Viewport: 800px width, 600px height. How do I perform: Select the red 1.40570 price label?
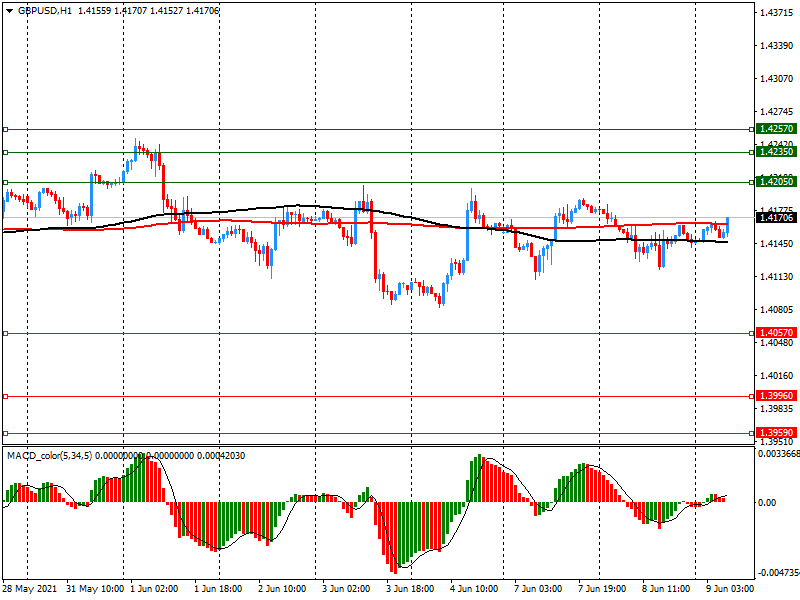coord(776,333)
